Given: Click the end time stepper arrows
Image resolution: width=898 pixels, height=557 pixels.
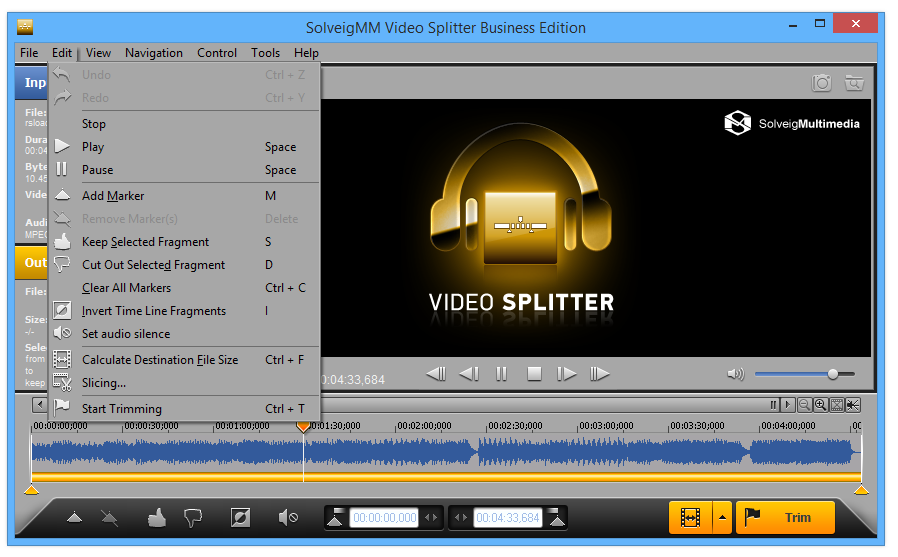Looking at the screenshot, I should (460, 518).
